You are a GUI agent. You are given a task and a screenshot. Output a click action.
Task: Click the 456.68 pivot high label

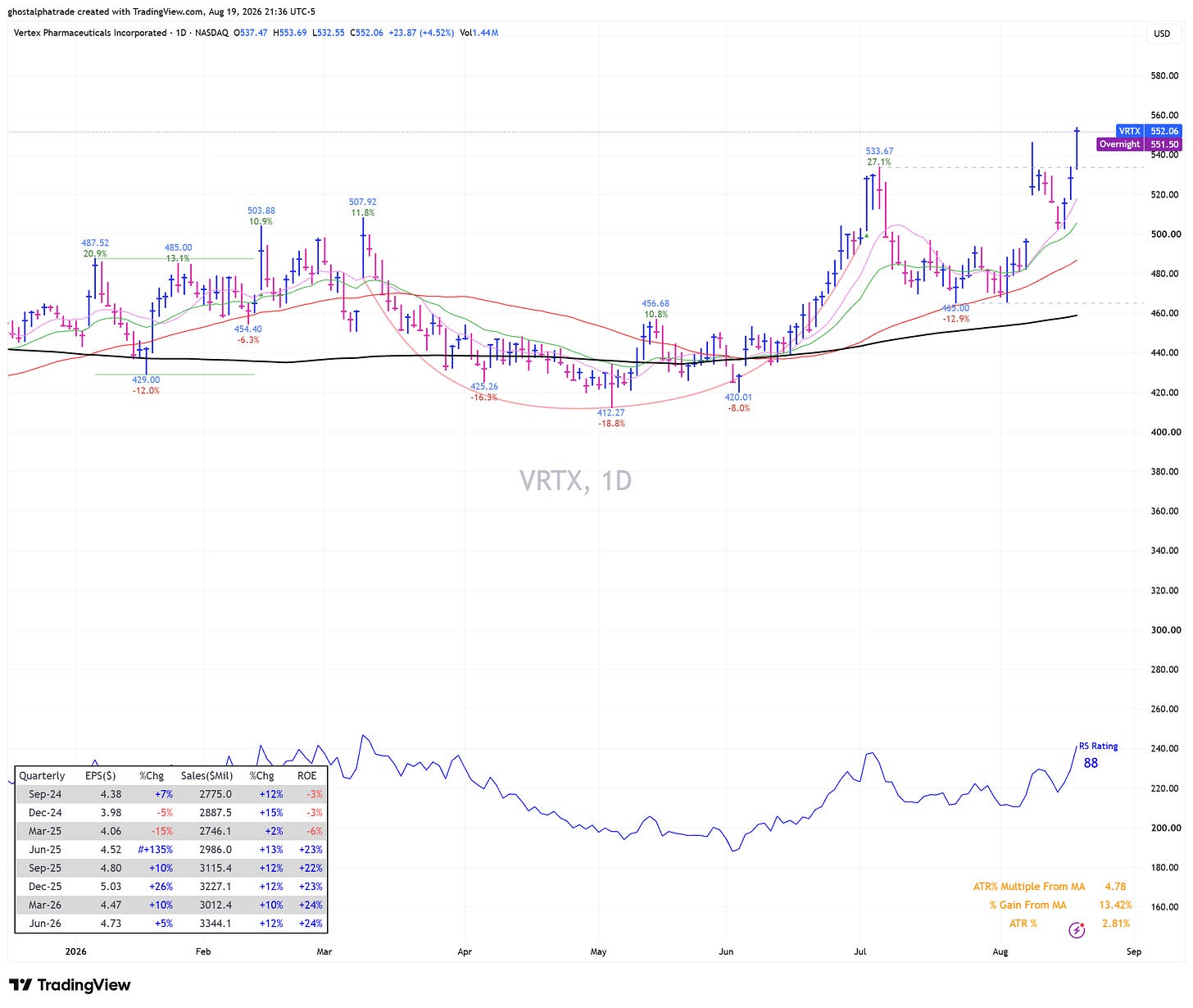click(655, 303)
